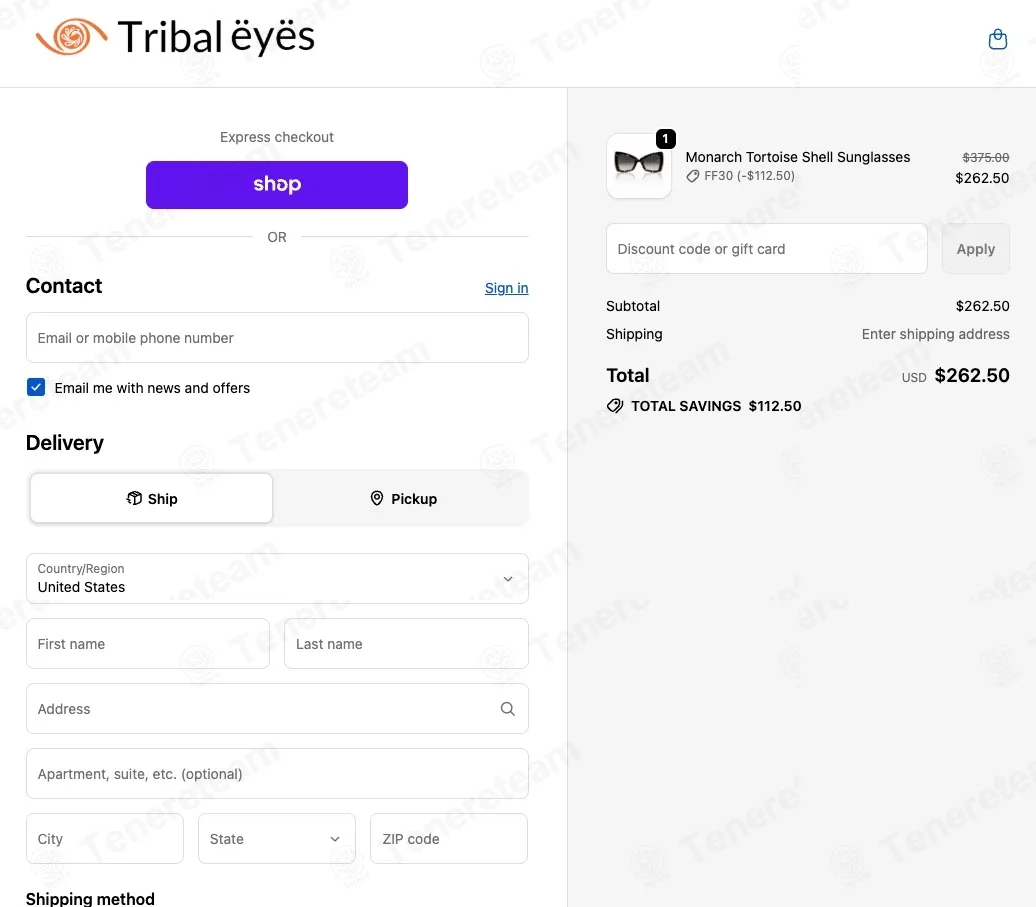Open the shopping bag cart icon

click(997, 40)
